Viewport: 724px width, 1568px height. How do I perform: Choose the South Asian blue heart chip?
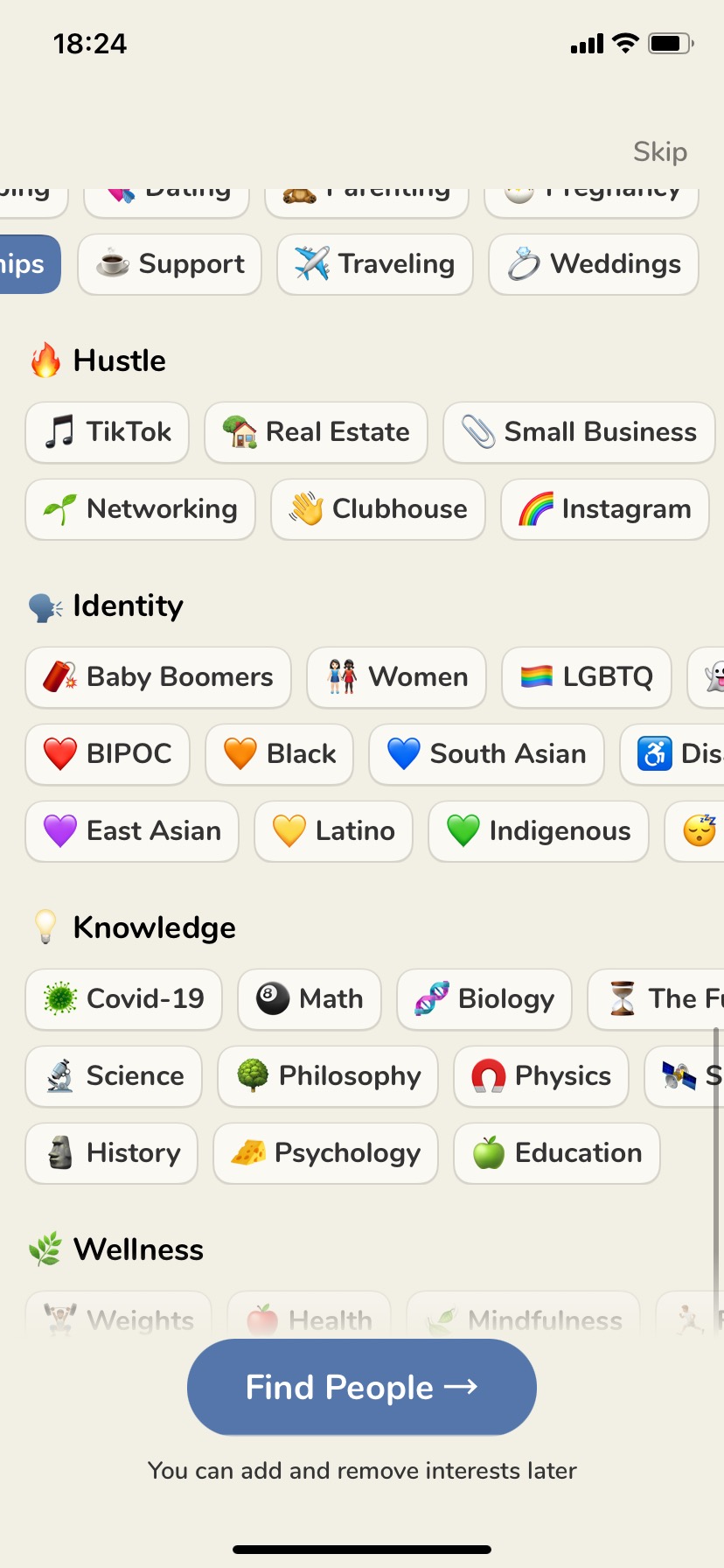tap(487, 754)
